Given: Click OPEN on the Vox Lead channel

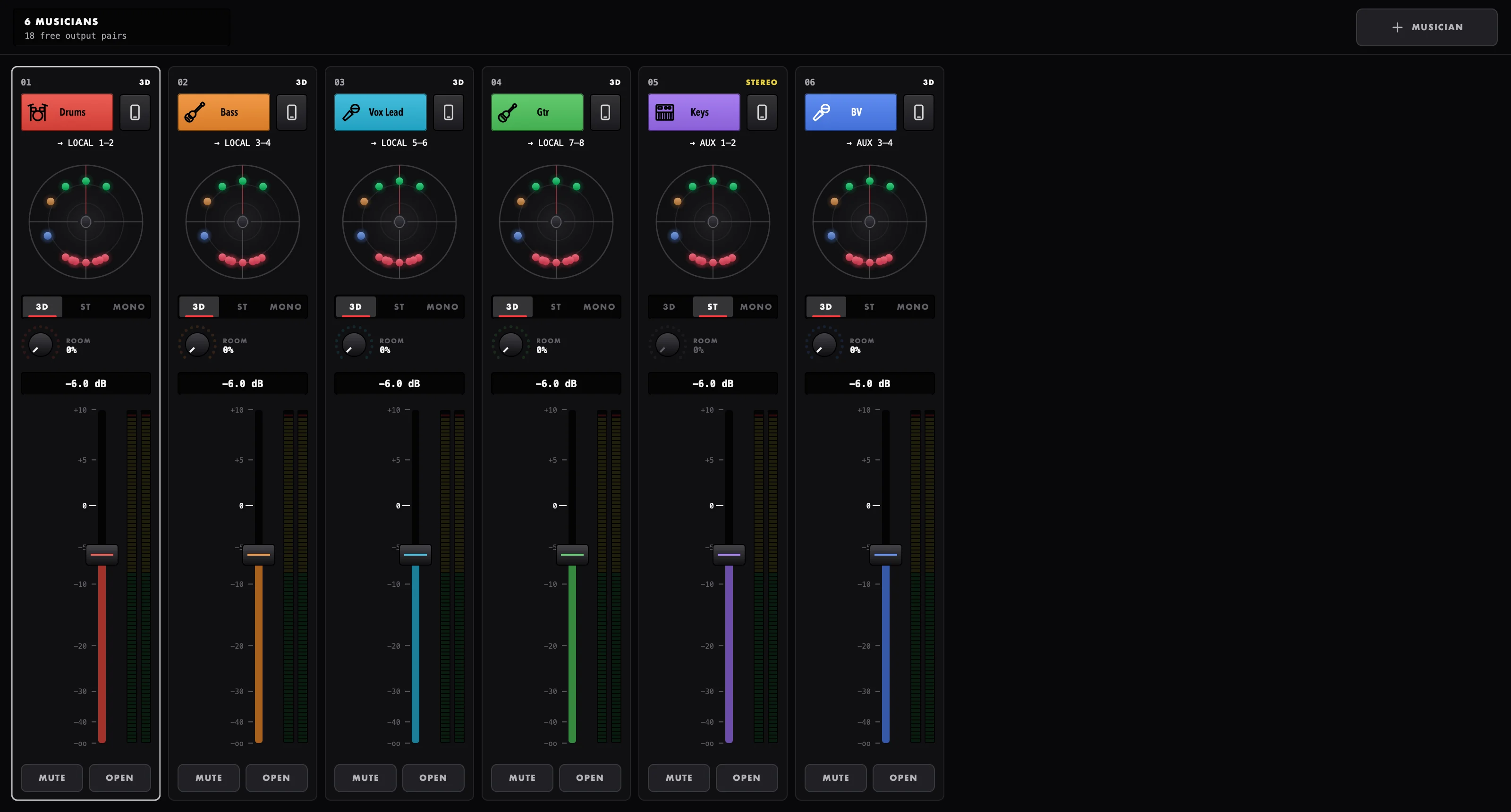Looking at the screenshot, I should [433, 778].
